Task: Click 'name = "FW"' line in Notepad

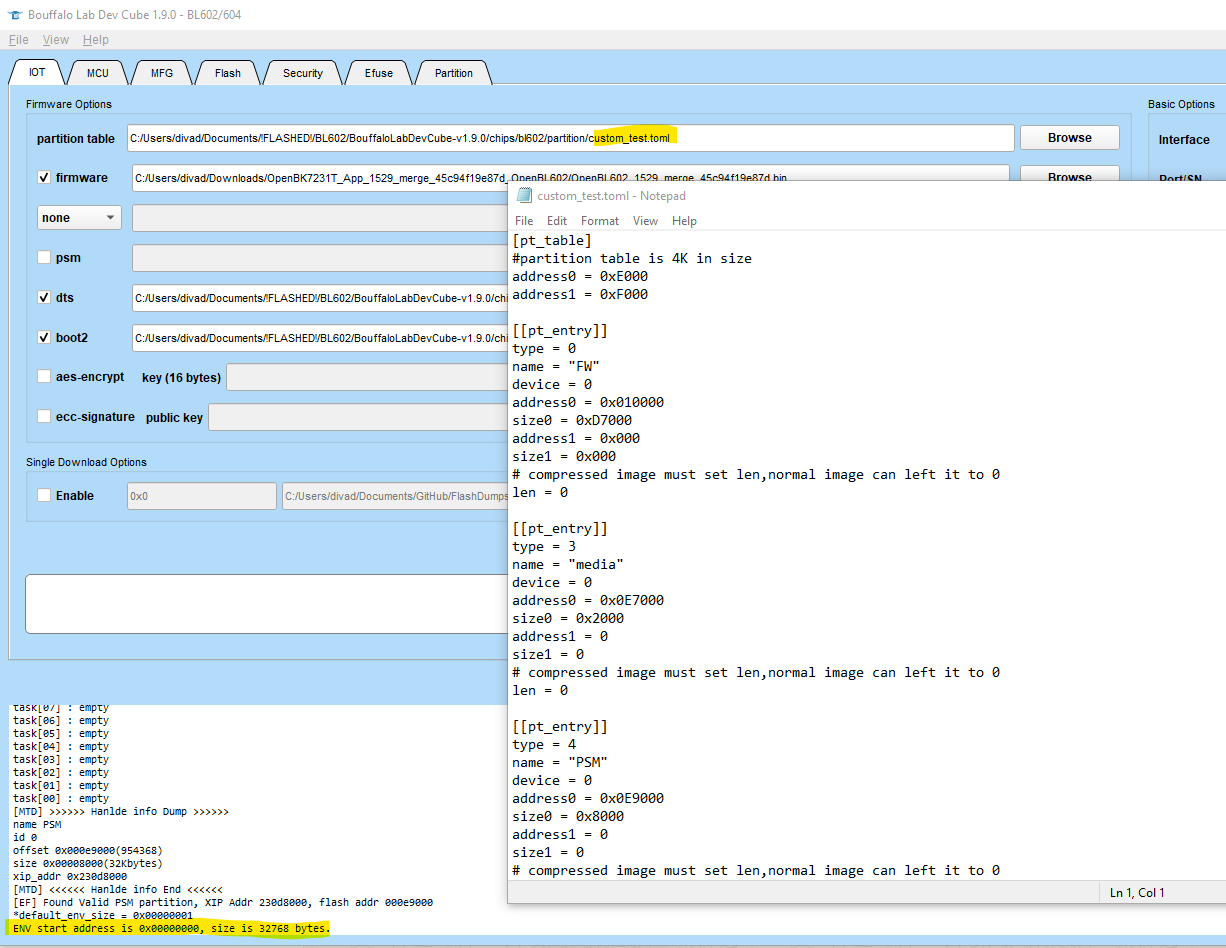Action: tap(556, 367)
